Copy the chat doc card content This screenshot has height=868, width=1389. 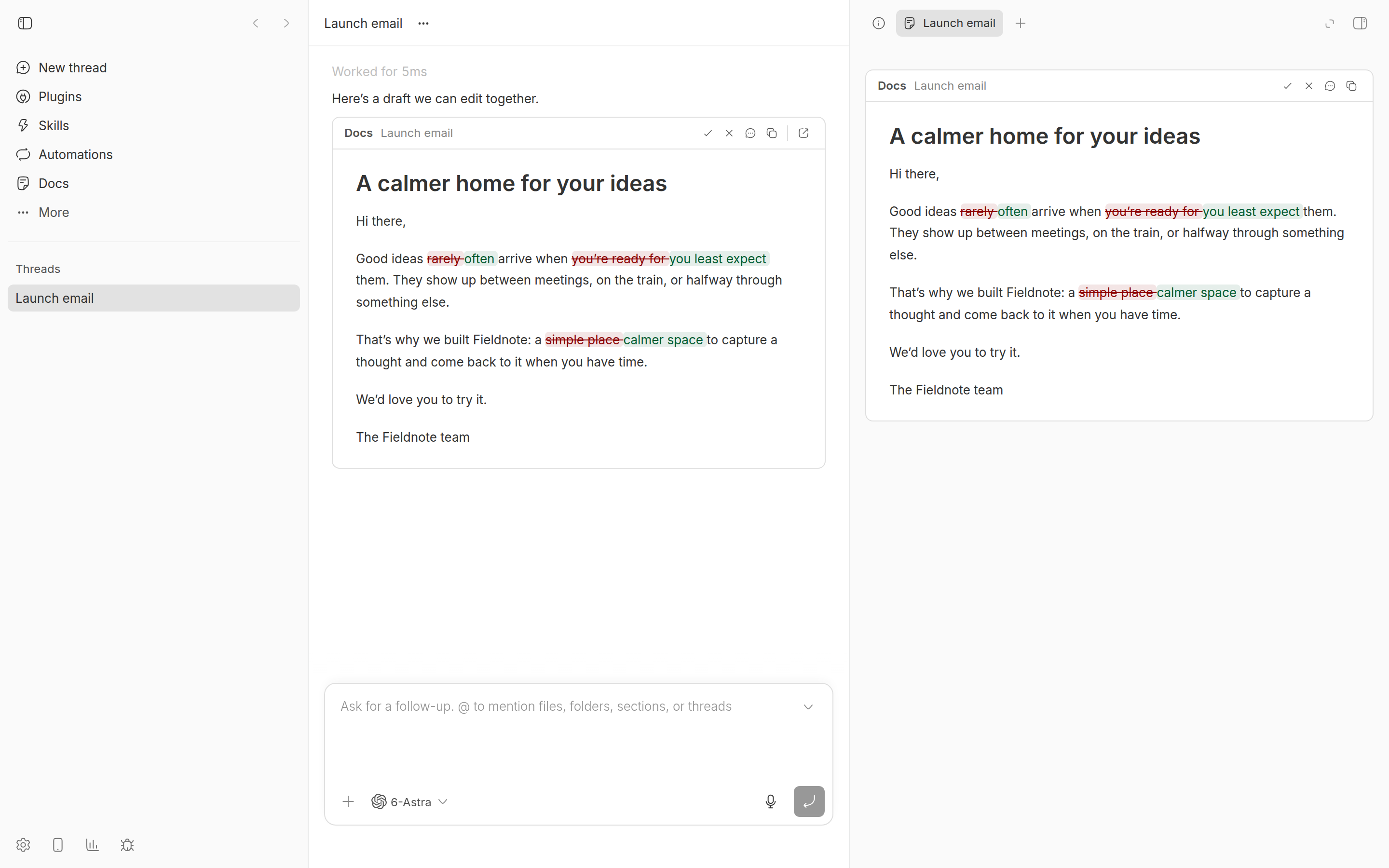click(x=771, y=133)
